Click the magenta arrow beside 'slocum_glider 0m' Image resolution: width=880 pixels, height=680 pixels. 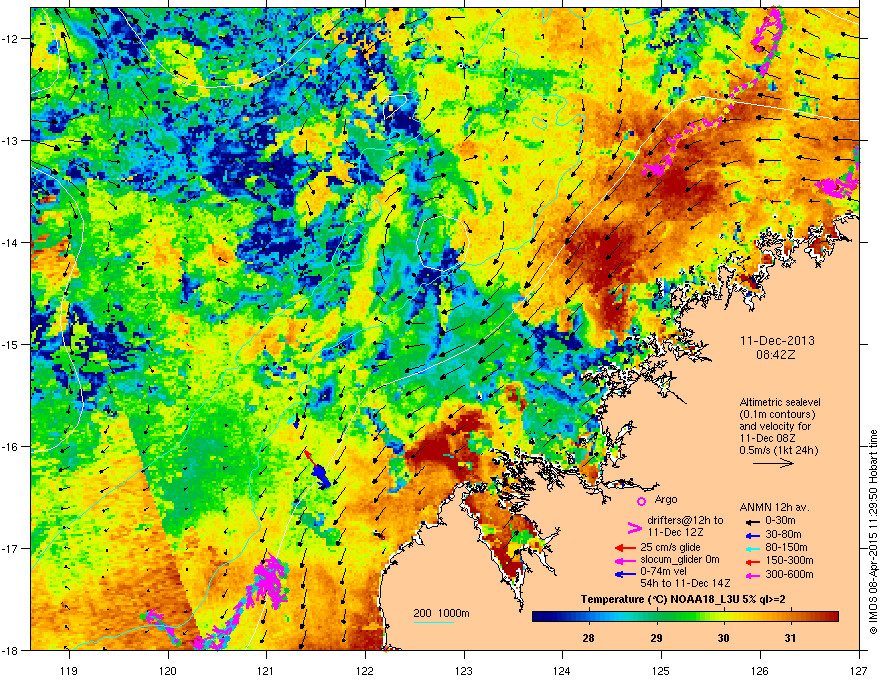[625, 561]
